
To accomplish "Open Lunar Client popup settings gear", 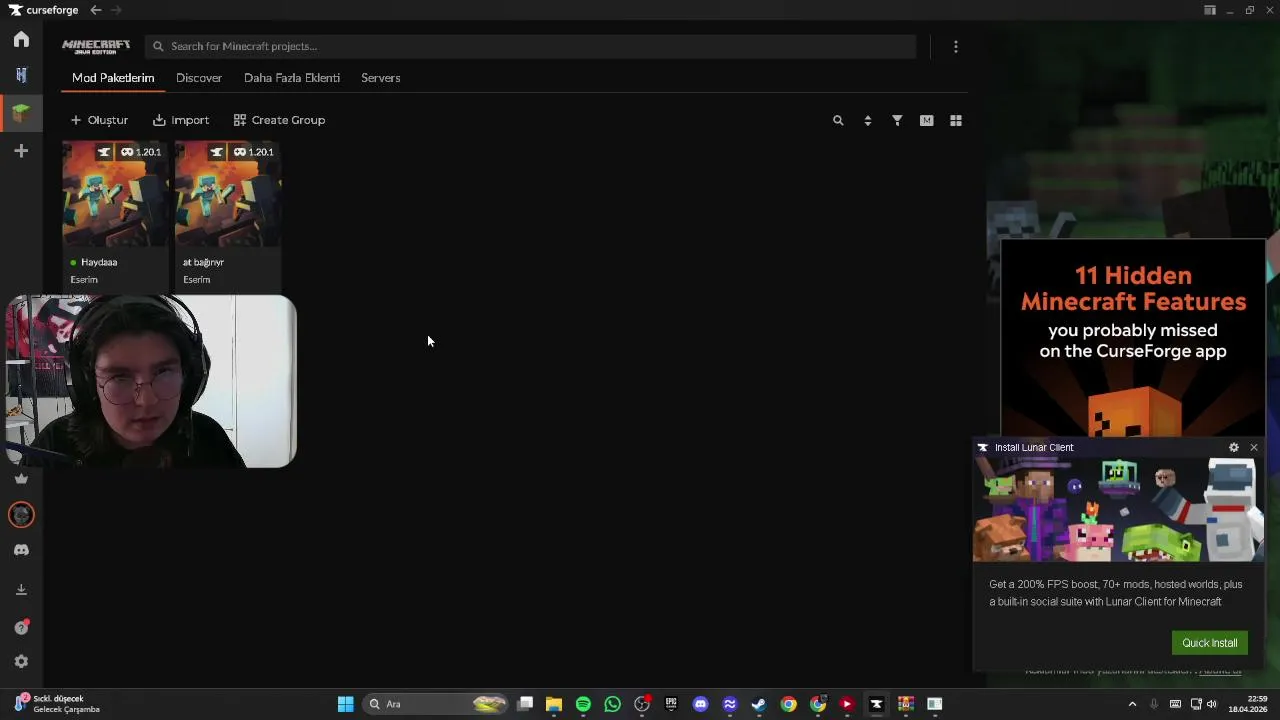I will 1234,447.
